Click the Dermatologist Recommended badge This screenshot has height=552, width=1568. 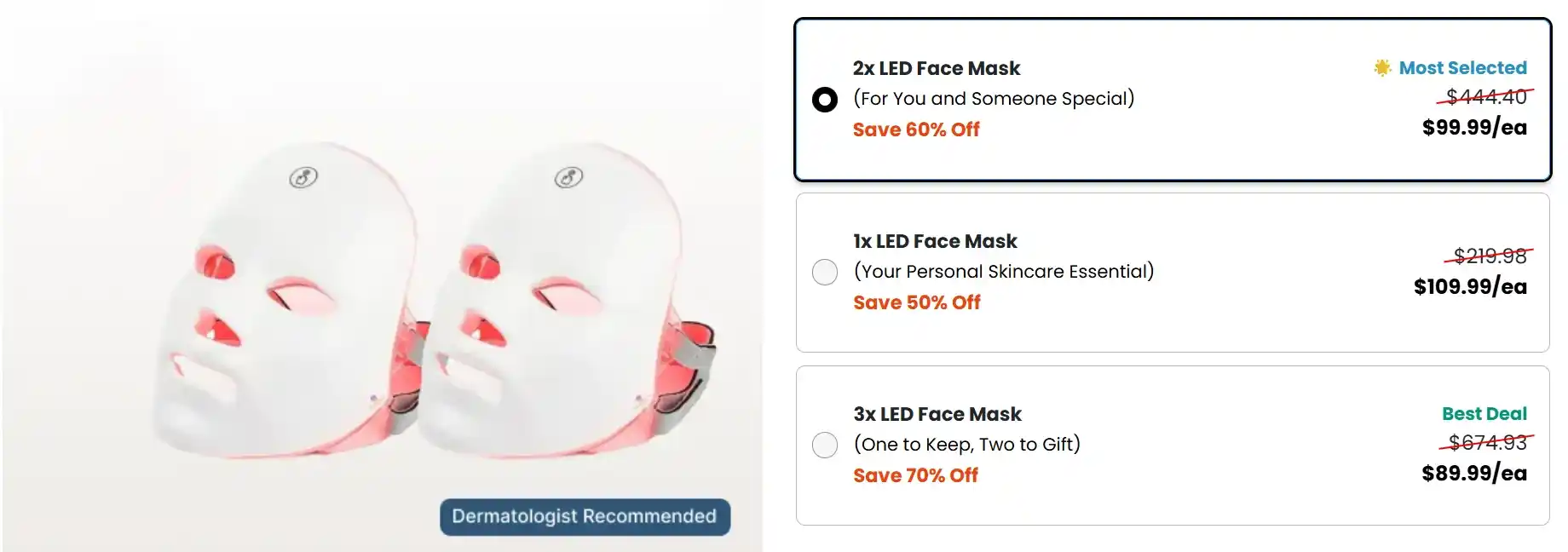(x=585, y=516)
